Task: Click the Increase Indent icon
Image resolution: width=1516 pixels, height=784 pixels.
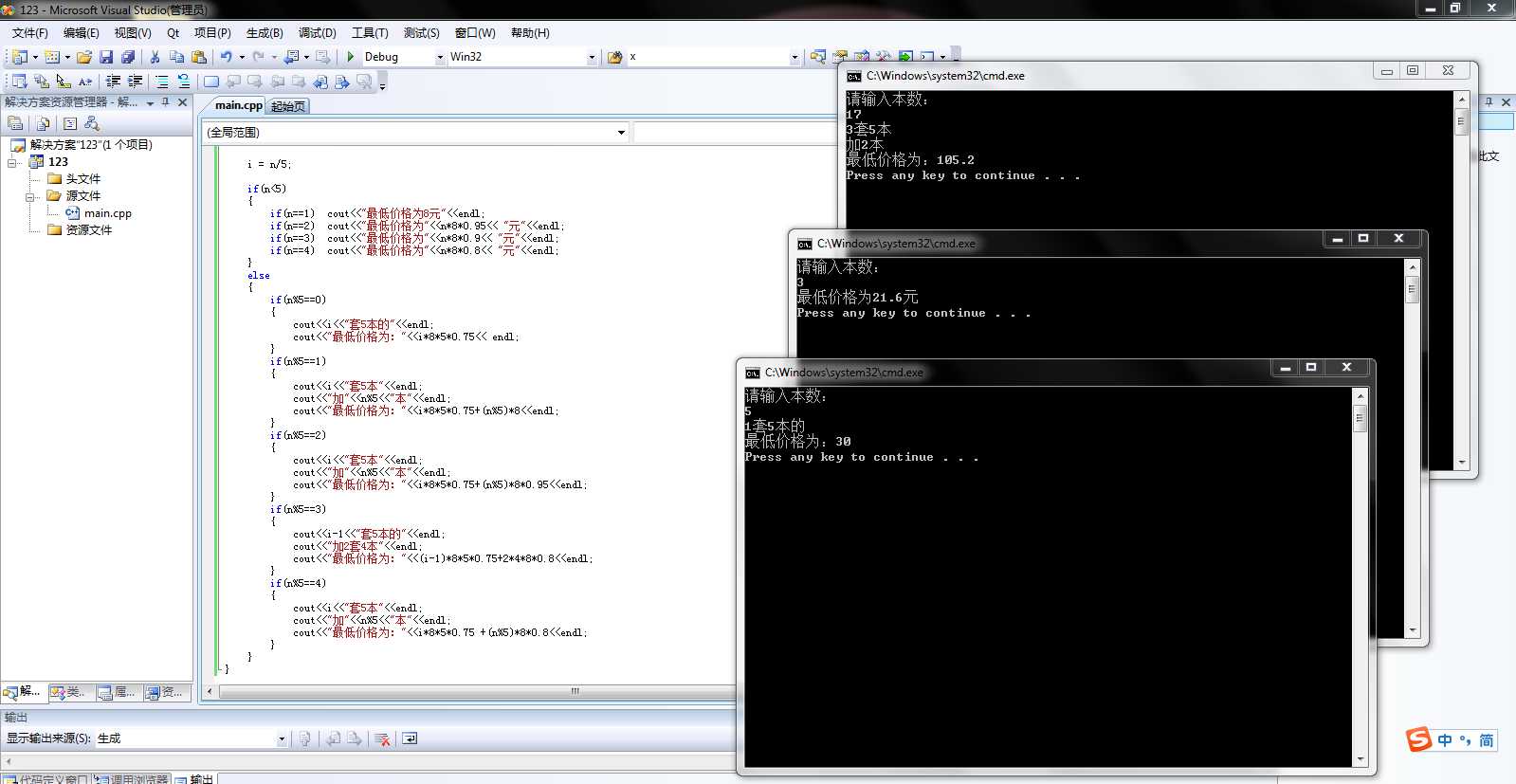Action: coord(135,82)
